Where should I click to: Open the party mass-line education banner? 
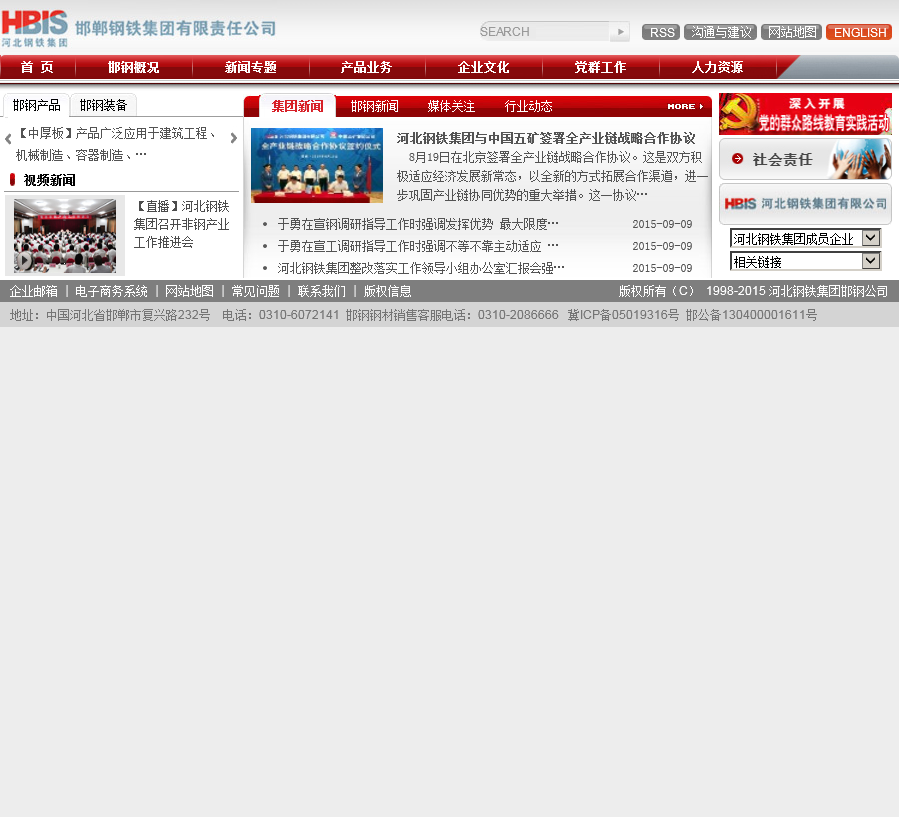pyautogui.click(x=805, y=114)
